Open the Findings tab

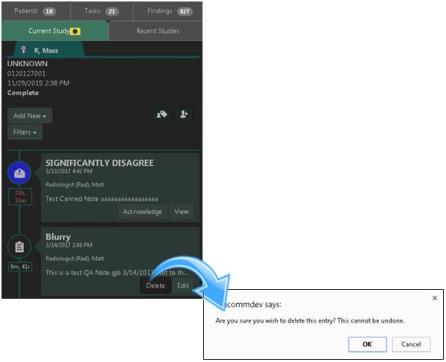(168, 11)
